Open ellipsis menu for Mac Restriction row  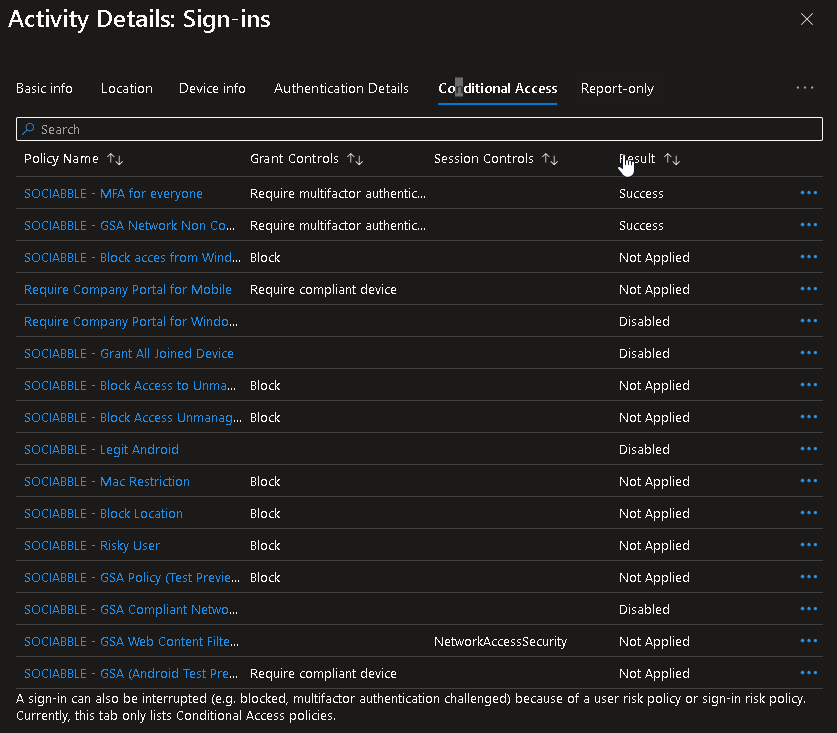click(809, 481)
